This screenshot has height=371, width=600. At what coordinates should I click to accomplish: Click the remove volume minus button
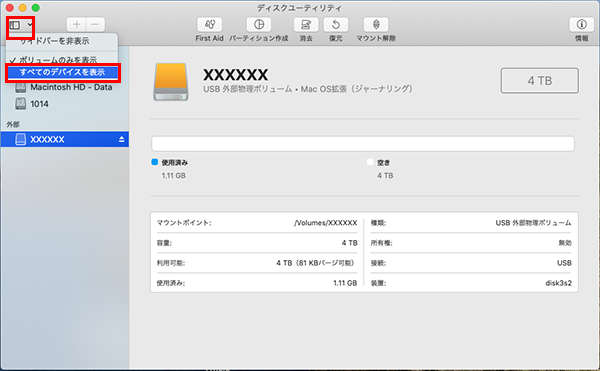[95, 25]
